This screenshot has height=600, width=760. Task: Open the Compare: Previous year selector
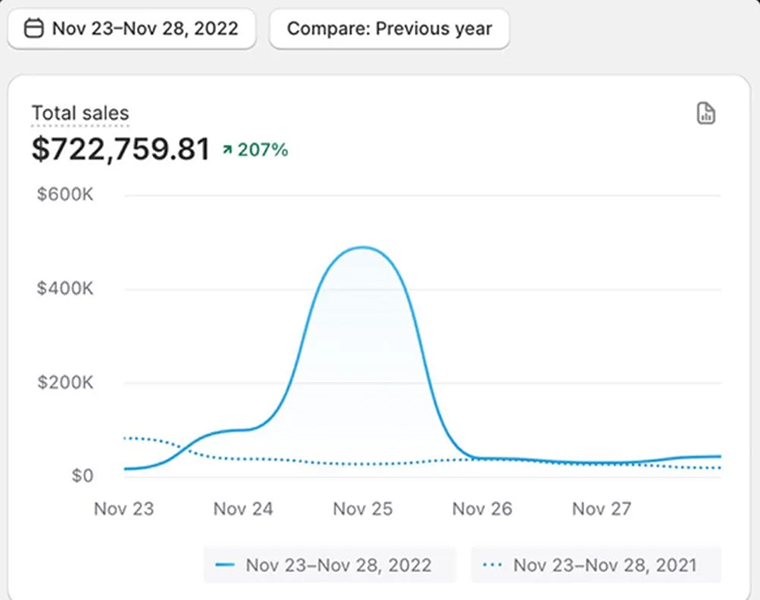pos(389,29)
